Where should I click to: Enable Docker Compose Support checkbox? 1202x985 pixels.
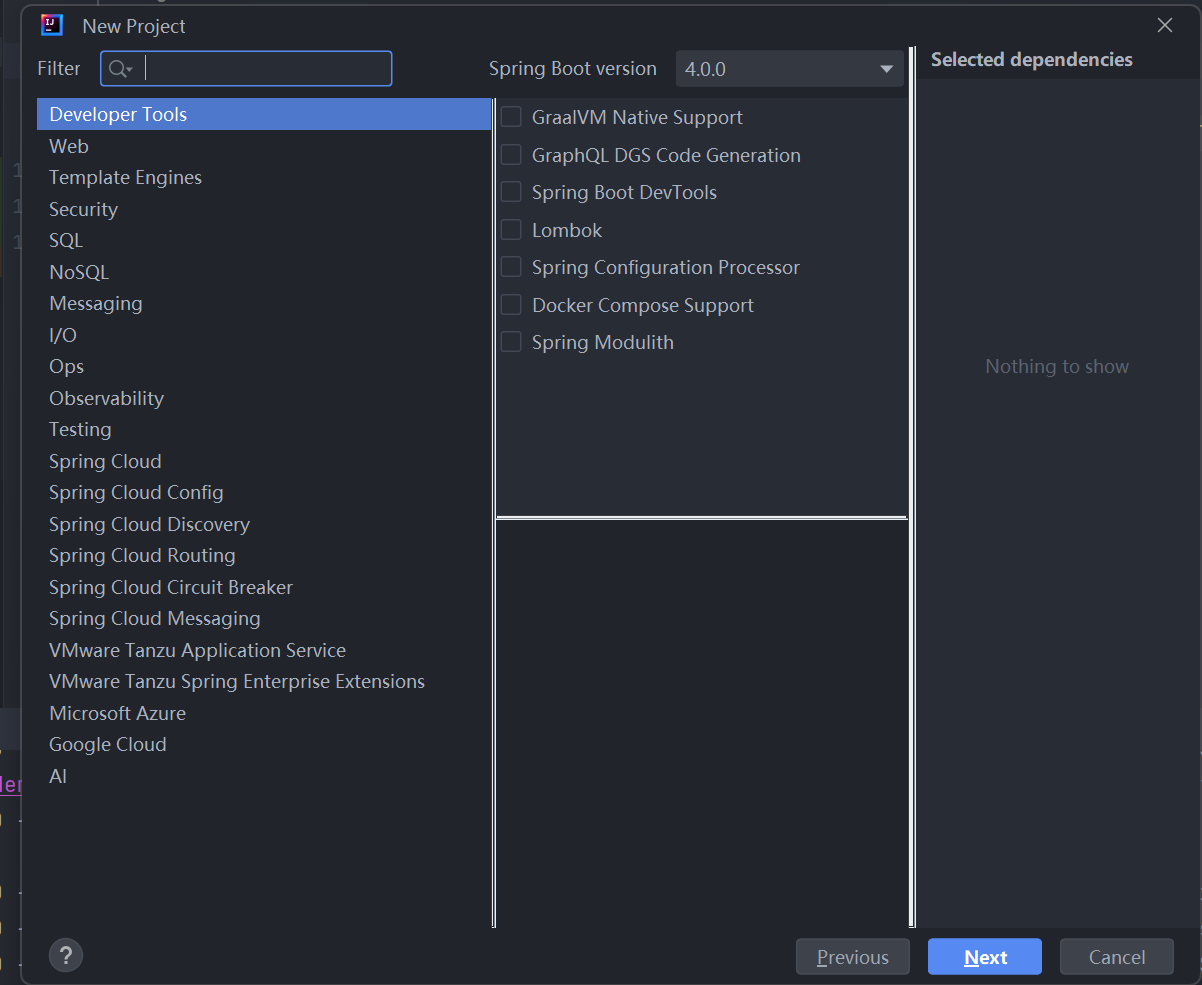[x=511, y=305]
